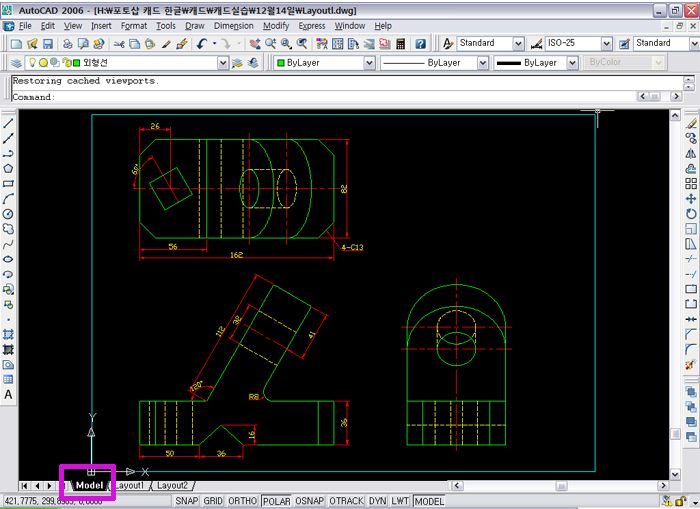700x509 pixels.
Task: Select the Rectangle draw tool
Action: tap(8, 184)
